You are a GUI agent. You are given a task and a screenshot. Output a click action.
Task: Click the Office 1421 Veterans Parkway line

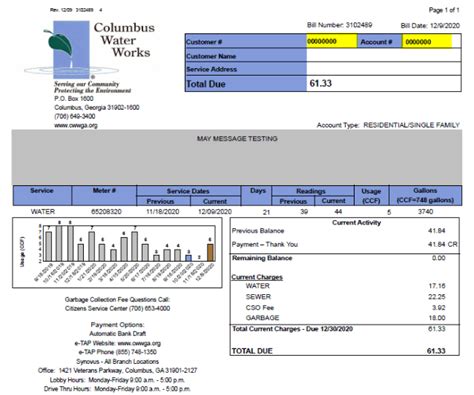[x=117, y=371]
